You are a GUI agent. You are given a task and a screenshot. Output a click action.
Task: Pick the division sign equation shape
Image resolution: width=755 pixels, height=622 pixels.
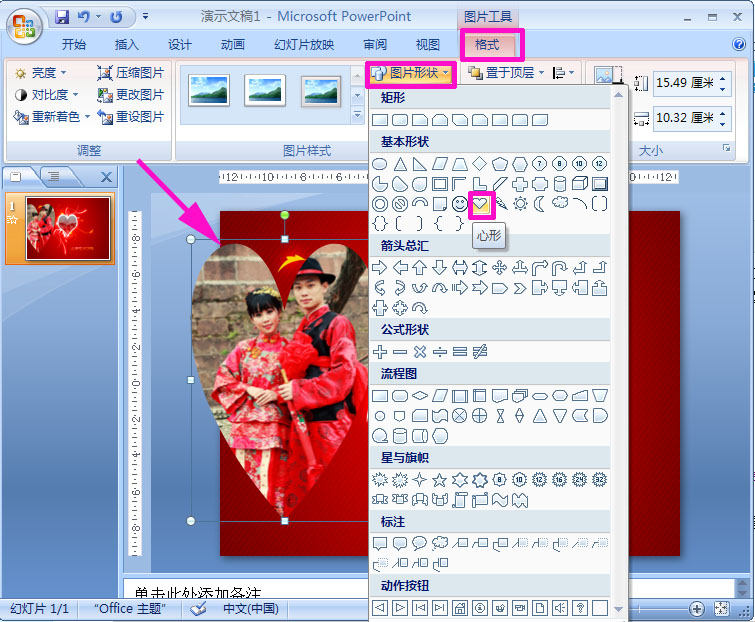coord(439,351)
